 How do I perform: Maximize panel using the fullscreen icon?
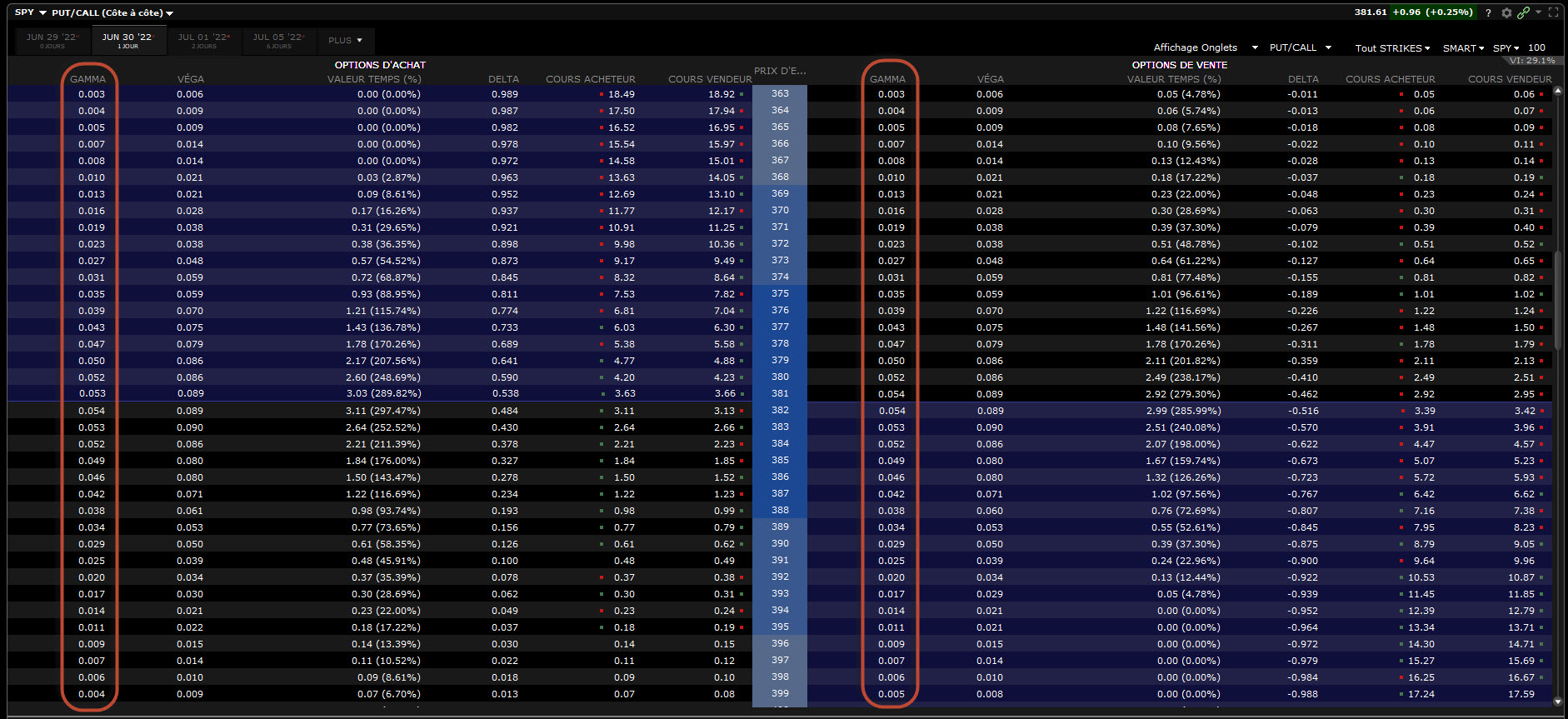click(x=1553, y=12)
